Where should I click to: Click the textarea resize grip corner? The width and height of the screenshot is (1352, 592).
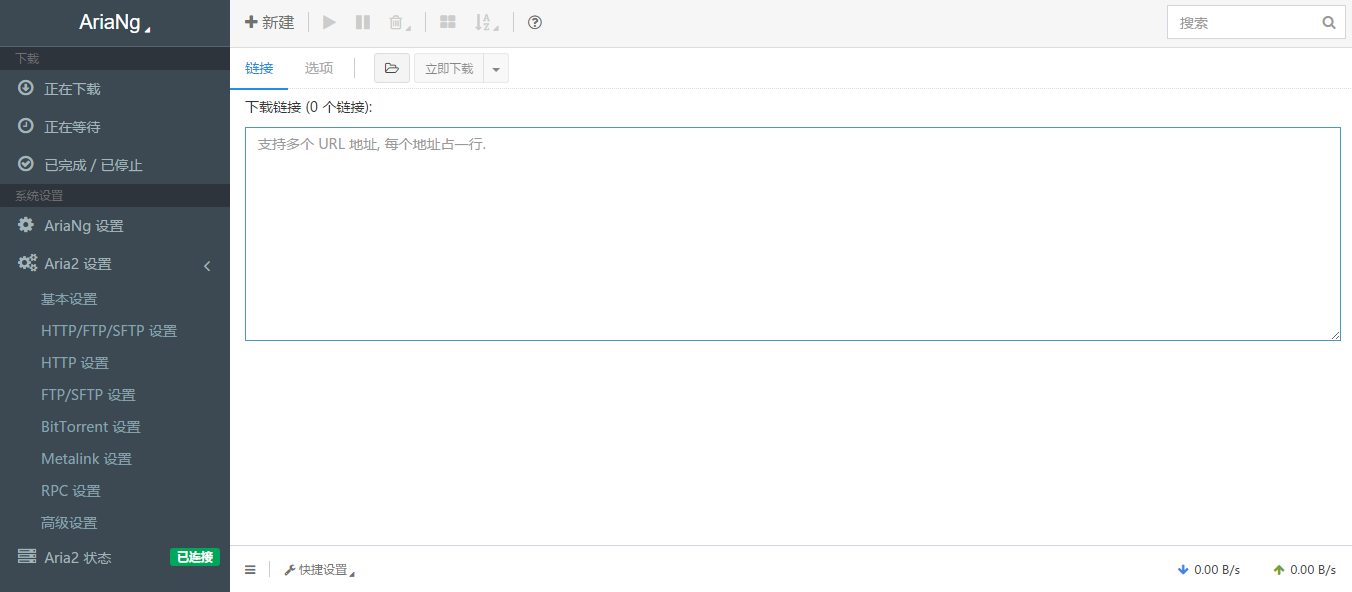coord(1335,335)
